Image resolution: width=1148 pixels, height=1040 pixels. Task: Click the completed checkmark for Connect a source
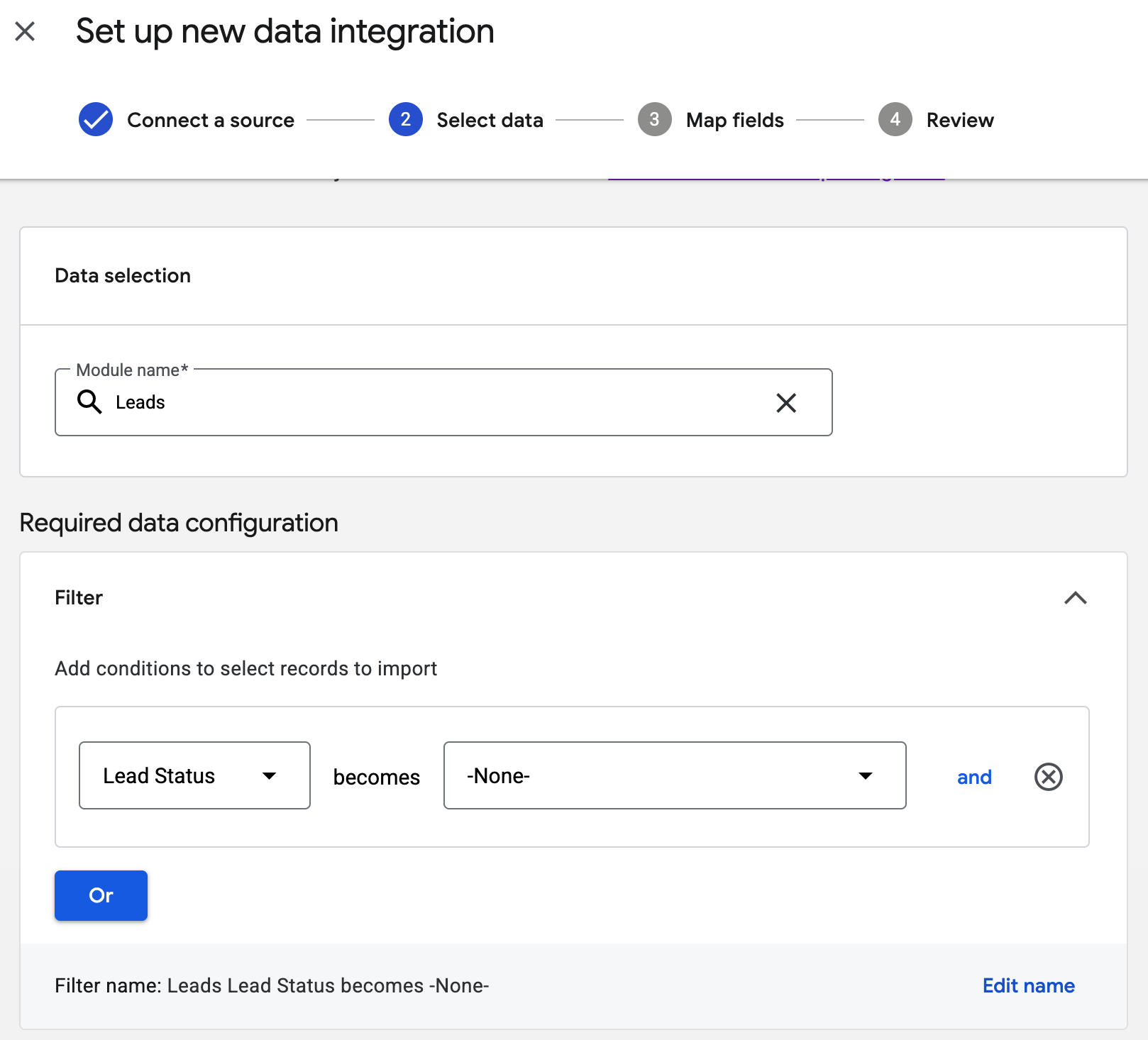pos(96,120)
